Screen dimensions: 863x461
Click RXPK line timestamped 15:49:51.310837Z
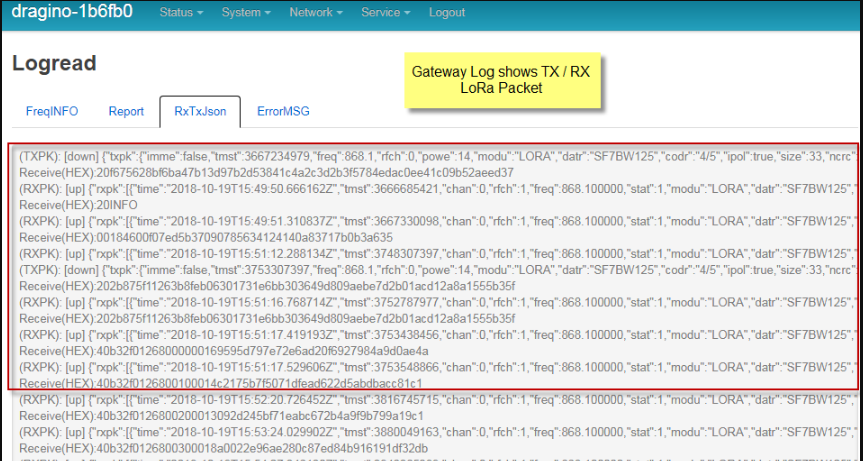pyautogui.click(x=438, y=222)
